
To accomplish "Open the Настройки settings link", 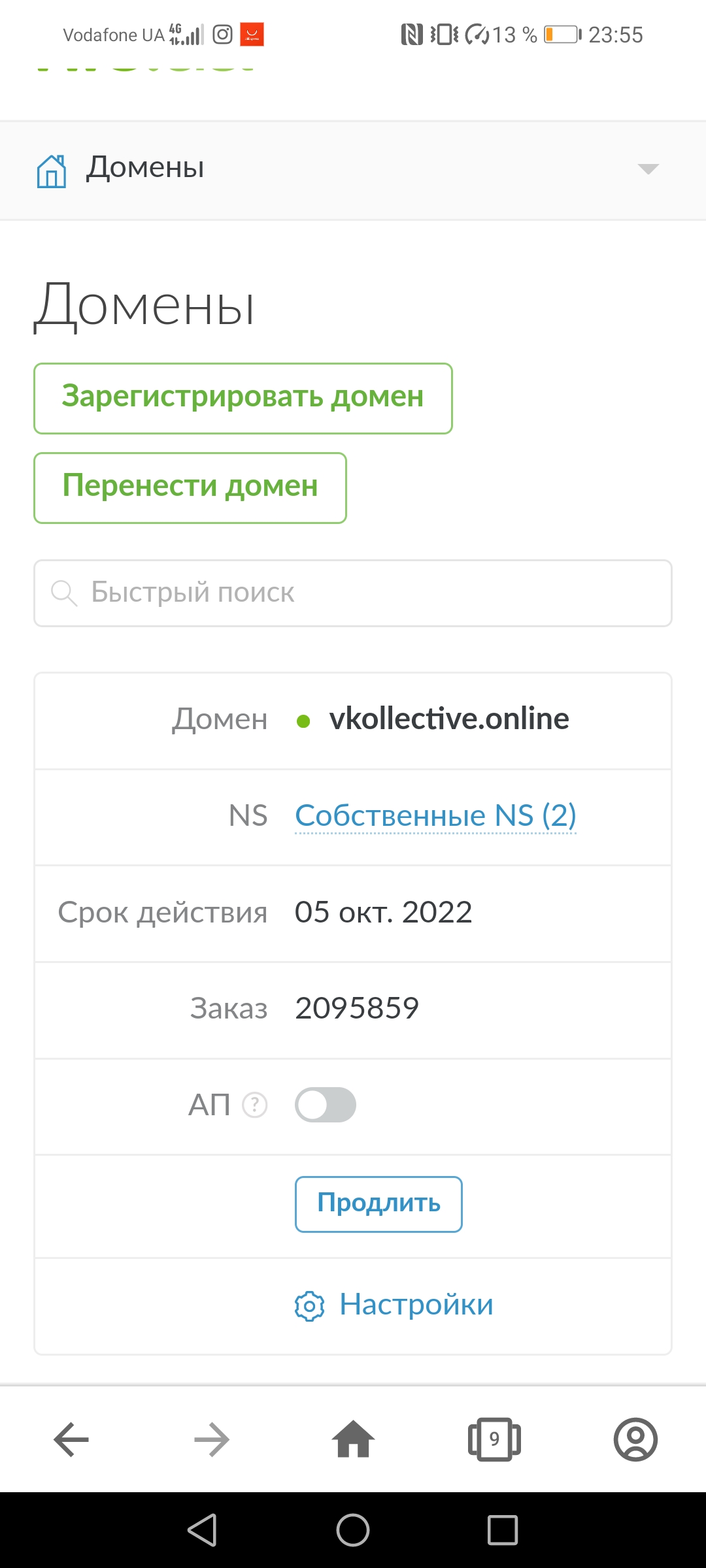I will pyautogui.click(x=416, y=1305).
